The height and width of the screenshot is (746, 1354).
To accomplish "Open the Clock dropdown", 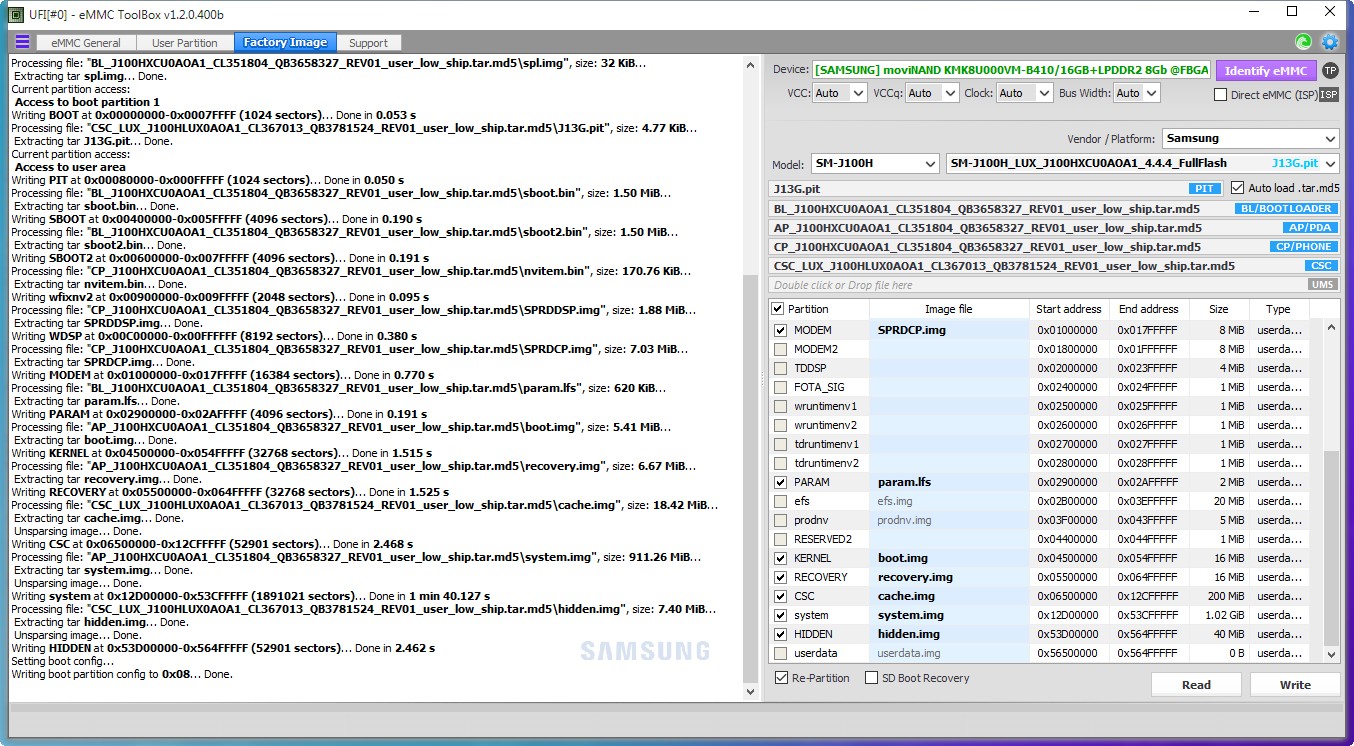I will click(1025, 93).
